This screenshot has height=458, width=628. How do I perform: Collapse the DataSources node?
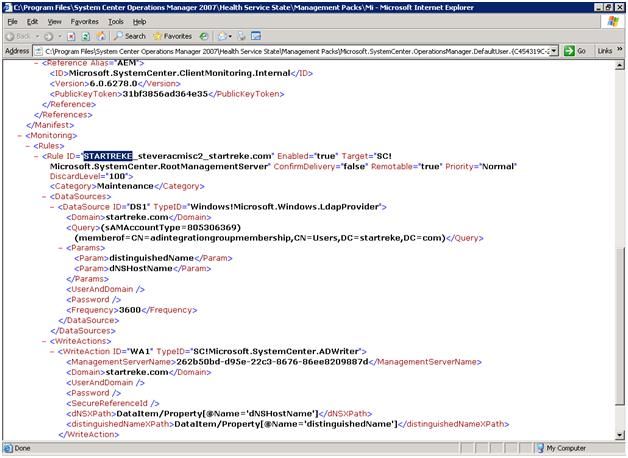[x=44, y=197]
